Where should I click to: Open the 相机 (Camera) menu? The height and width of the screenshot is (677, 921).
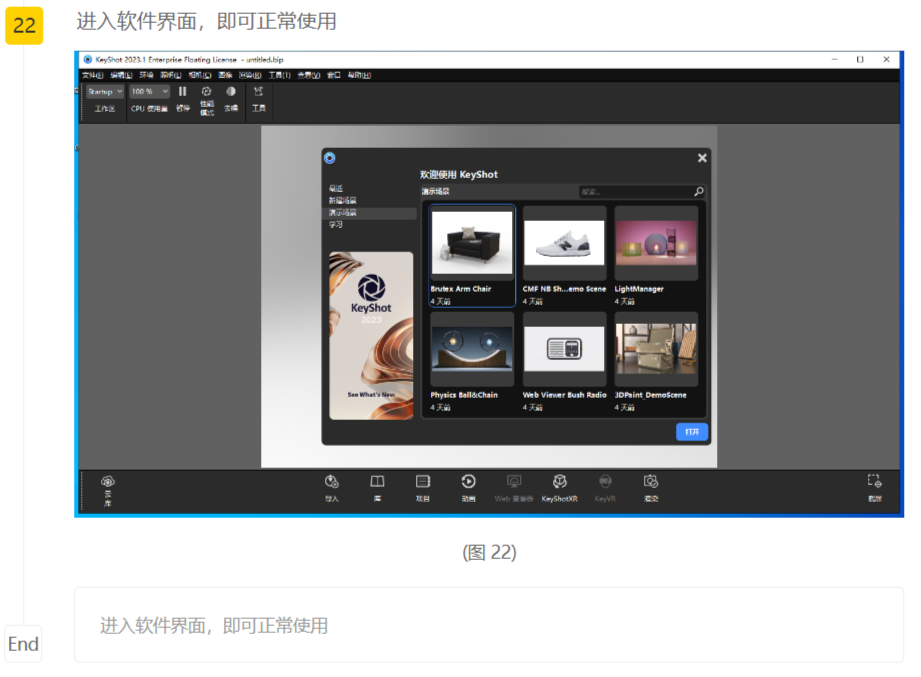[x=200, y=75]
